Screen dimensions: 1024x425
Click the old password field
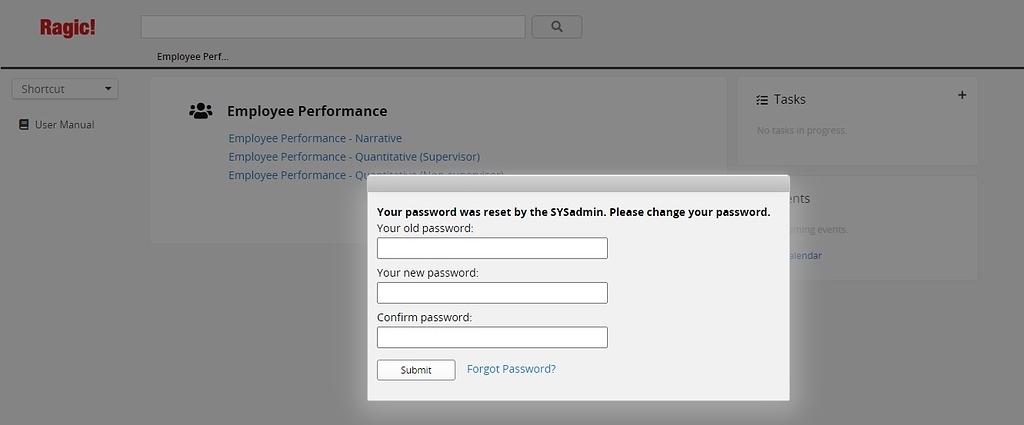click(492, 248)
